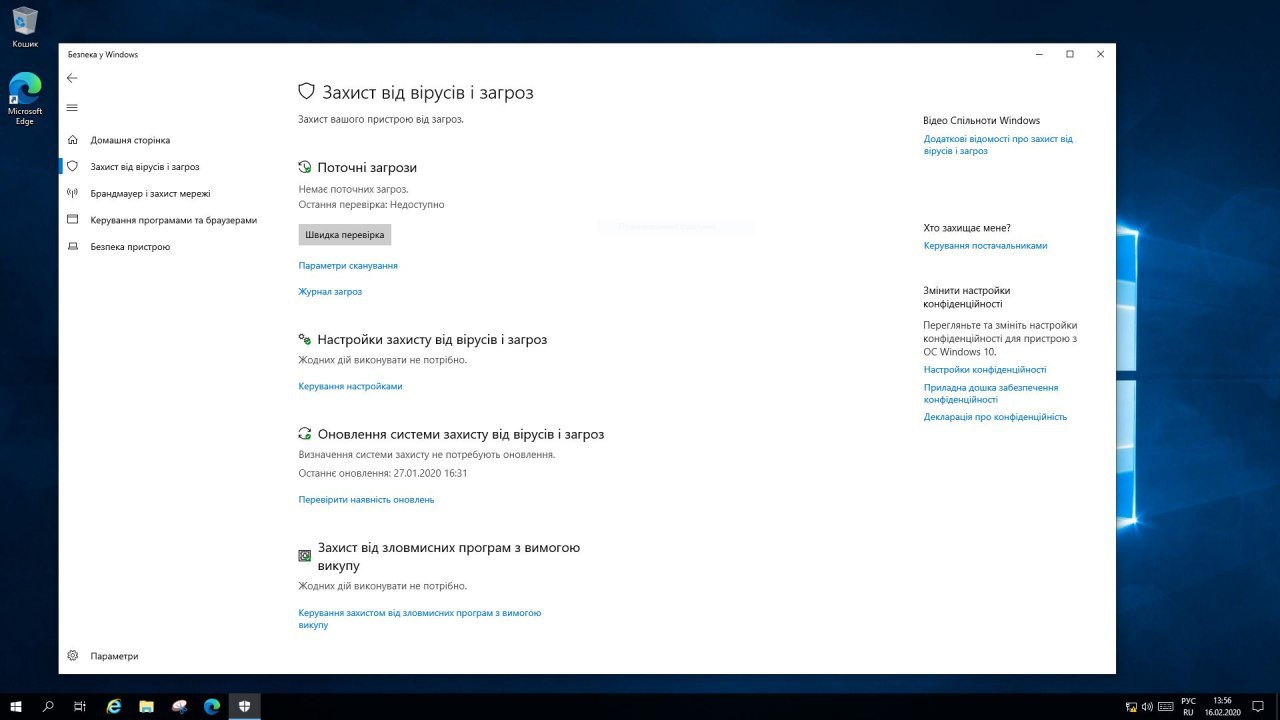Click the volume speaker tray icon
This screenshot has width=1280, height=720.
click(1147, 706)
